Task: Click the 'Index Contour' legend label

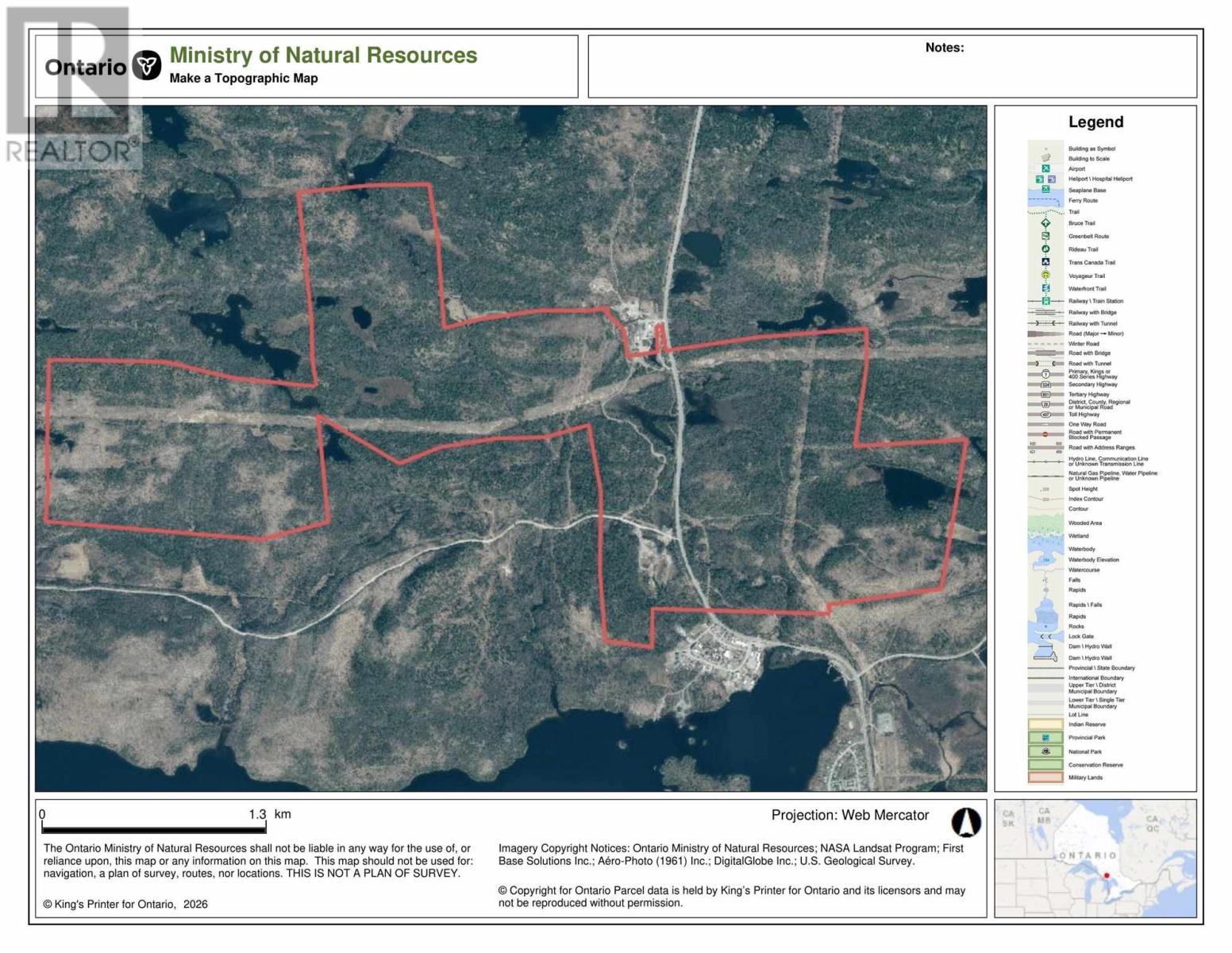Action: pyautogui.click(x=1085, y=499)
